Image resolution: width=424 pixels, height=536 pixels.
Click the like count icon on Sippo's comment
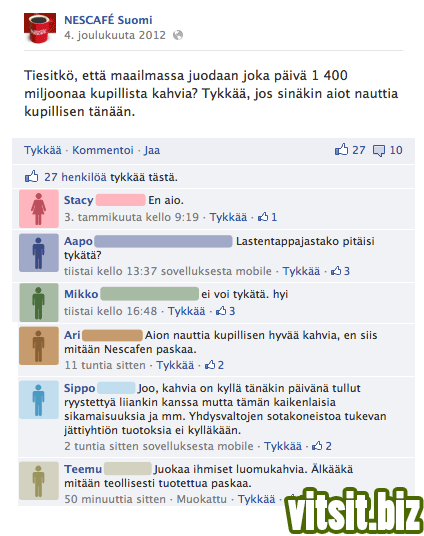(x=317, y=446)
